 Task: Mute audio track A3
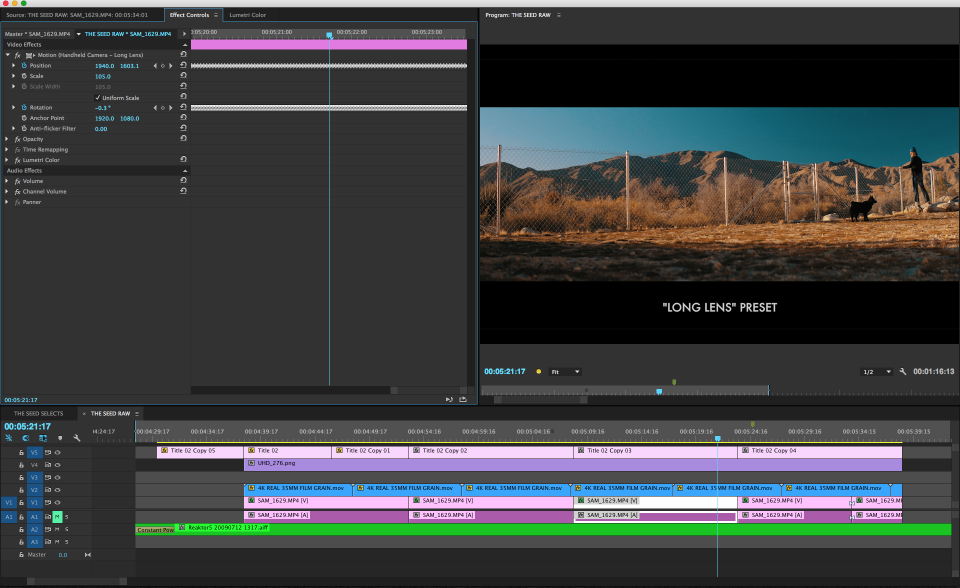[58, 542]
